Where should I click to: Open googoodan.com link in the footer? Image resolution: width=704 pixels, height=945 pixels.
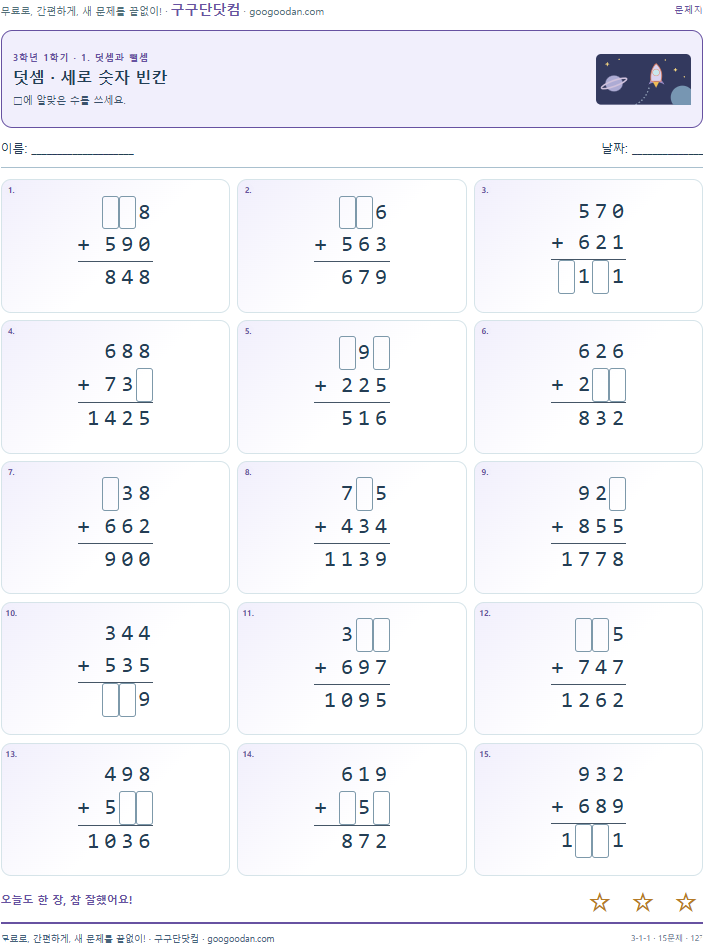(240, 938)
